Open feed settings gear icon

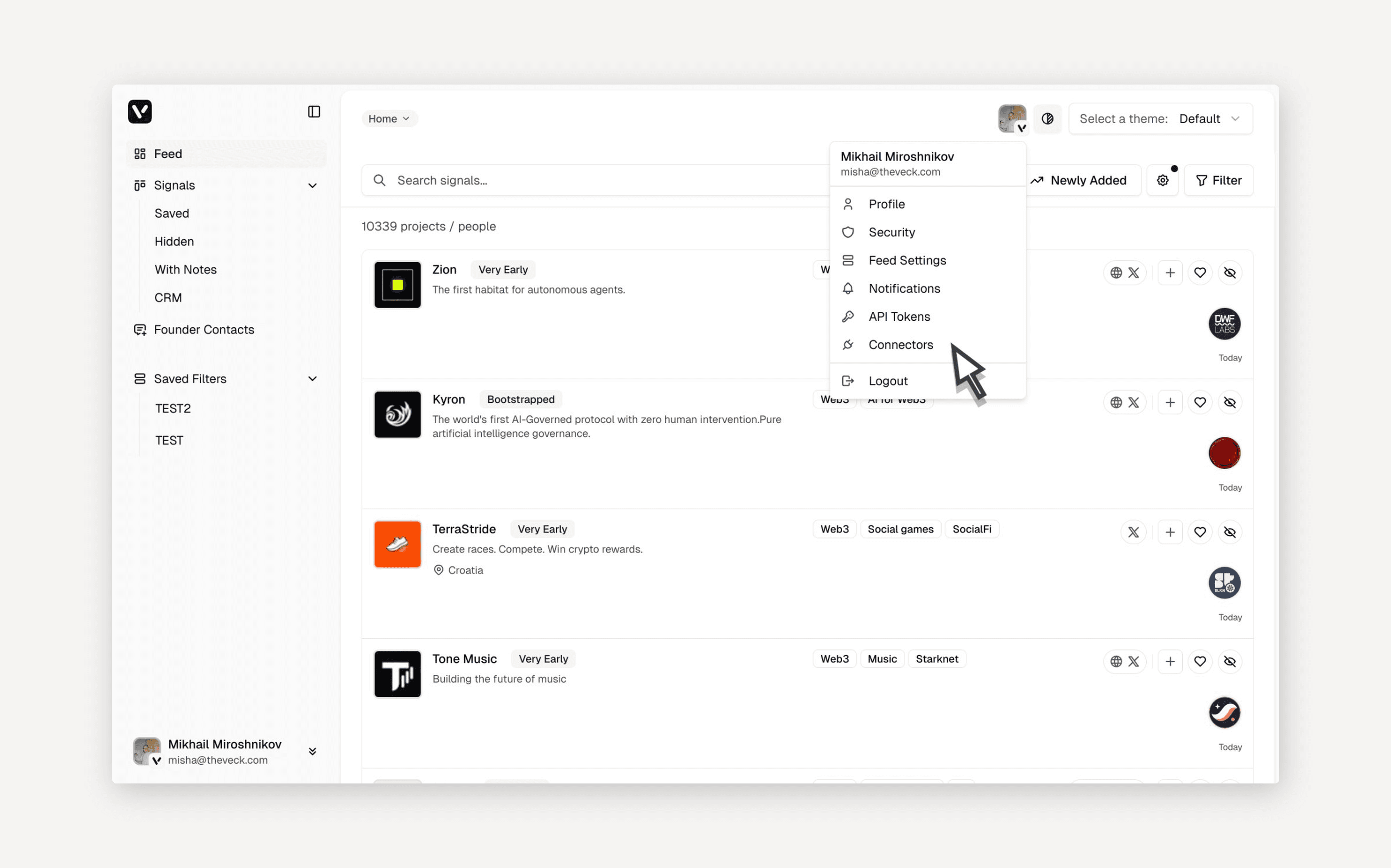click(x=1163, y=180)
